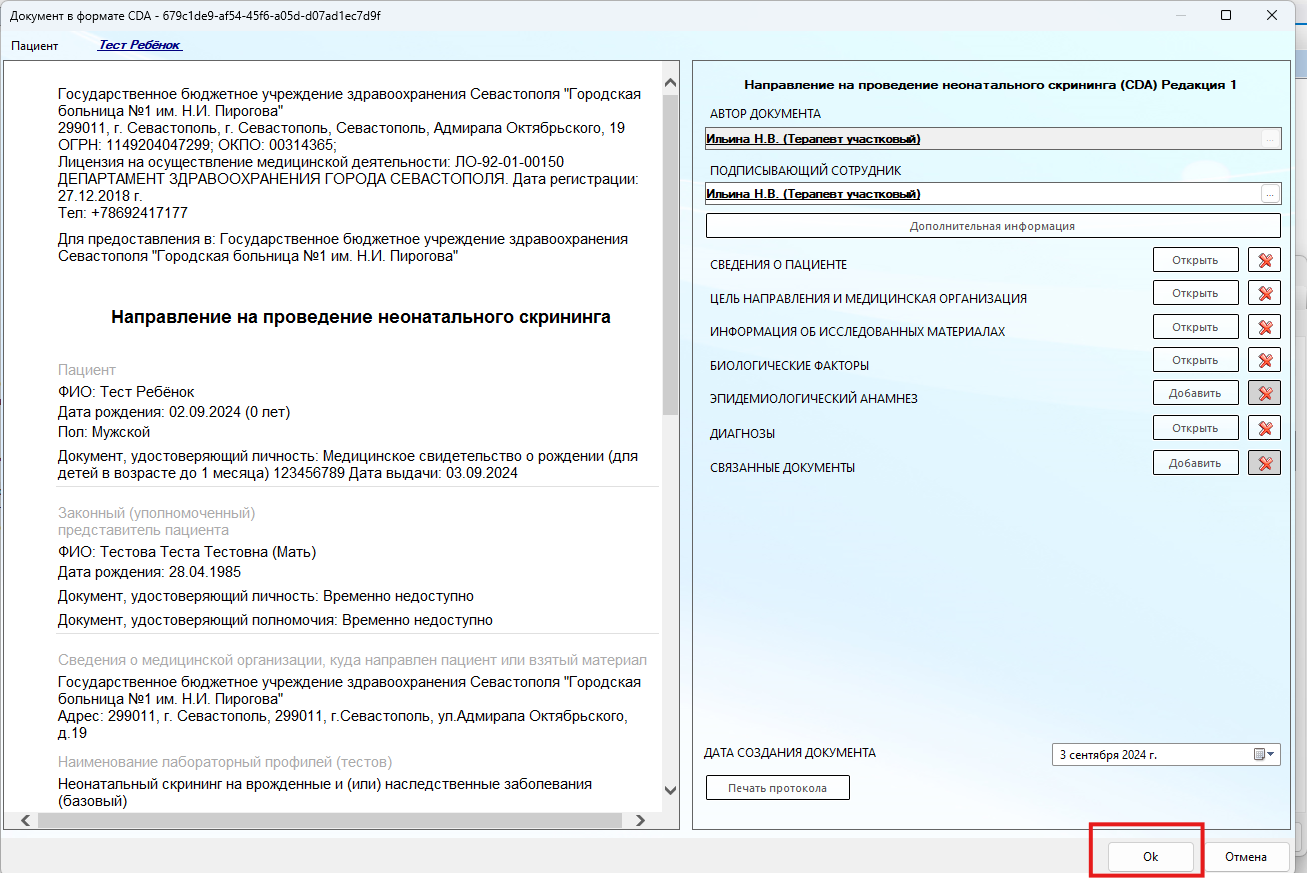The width and height of the screenshot is (1307, 878).
Task: Open Цель направления и медицинская организация
Action: pos(1195,293)
